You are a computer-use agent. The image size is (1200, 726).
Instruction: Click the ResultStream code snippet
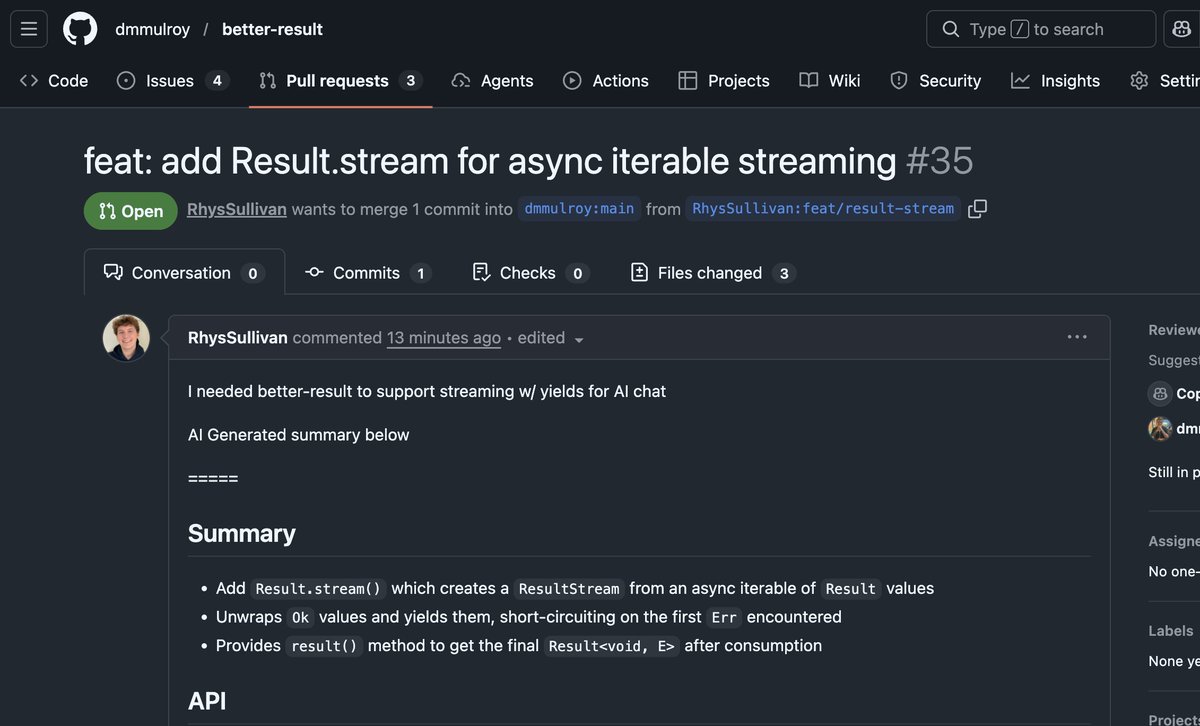click(569, 589)
